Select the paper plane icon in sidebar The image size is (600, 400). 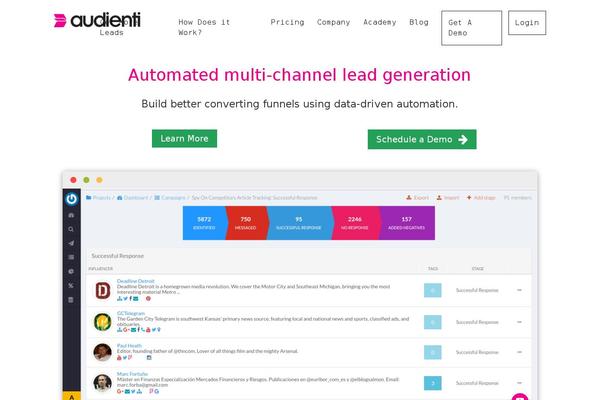71,243
